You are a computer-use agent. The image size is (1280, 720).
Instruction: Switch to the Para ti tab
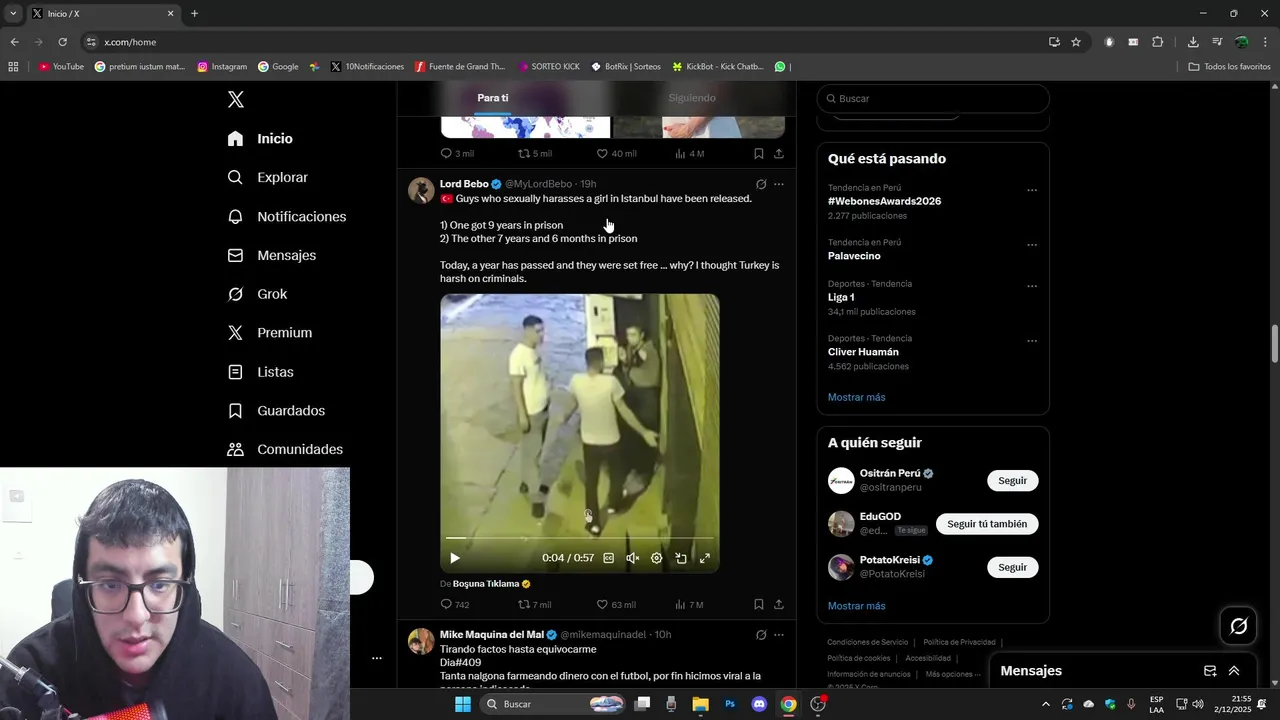click(x=493, y=98)
